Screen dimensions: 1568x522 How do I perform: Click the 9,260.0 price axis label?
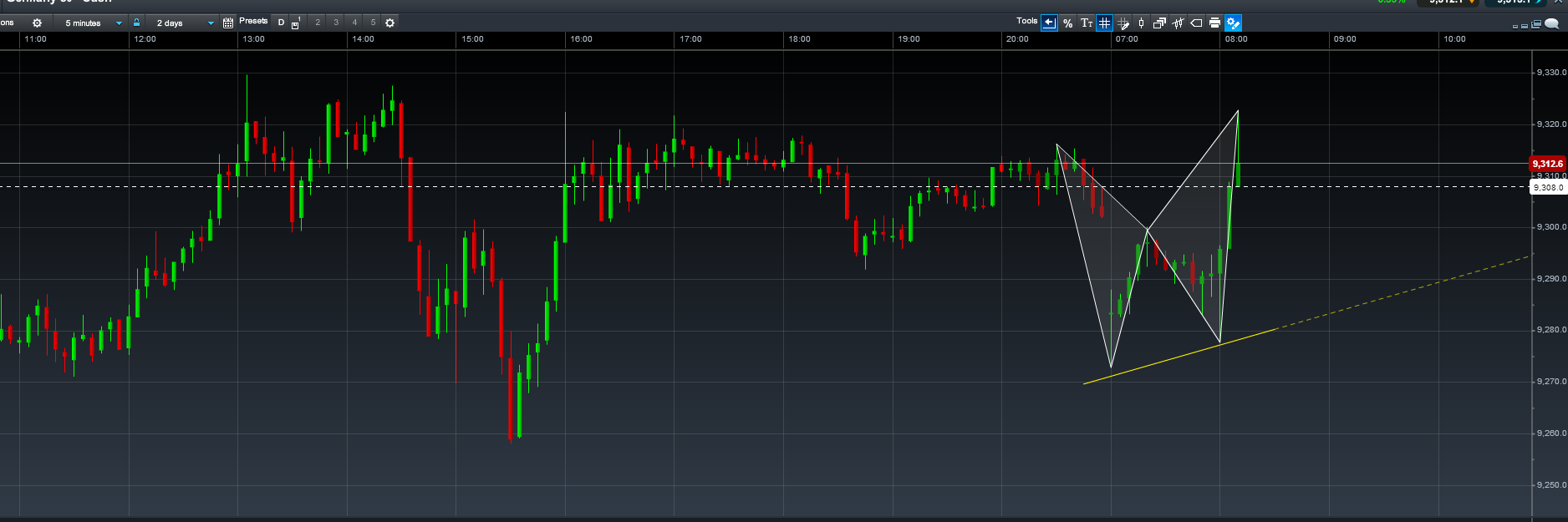tap(1551, 433)
